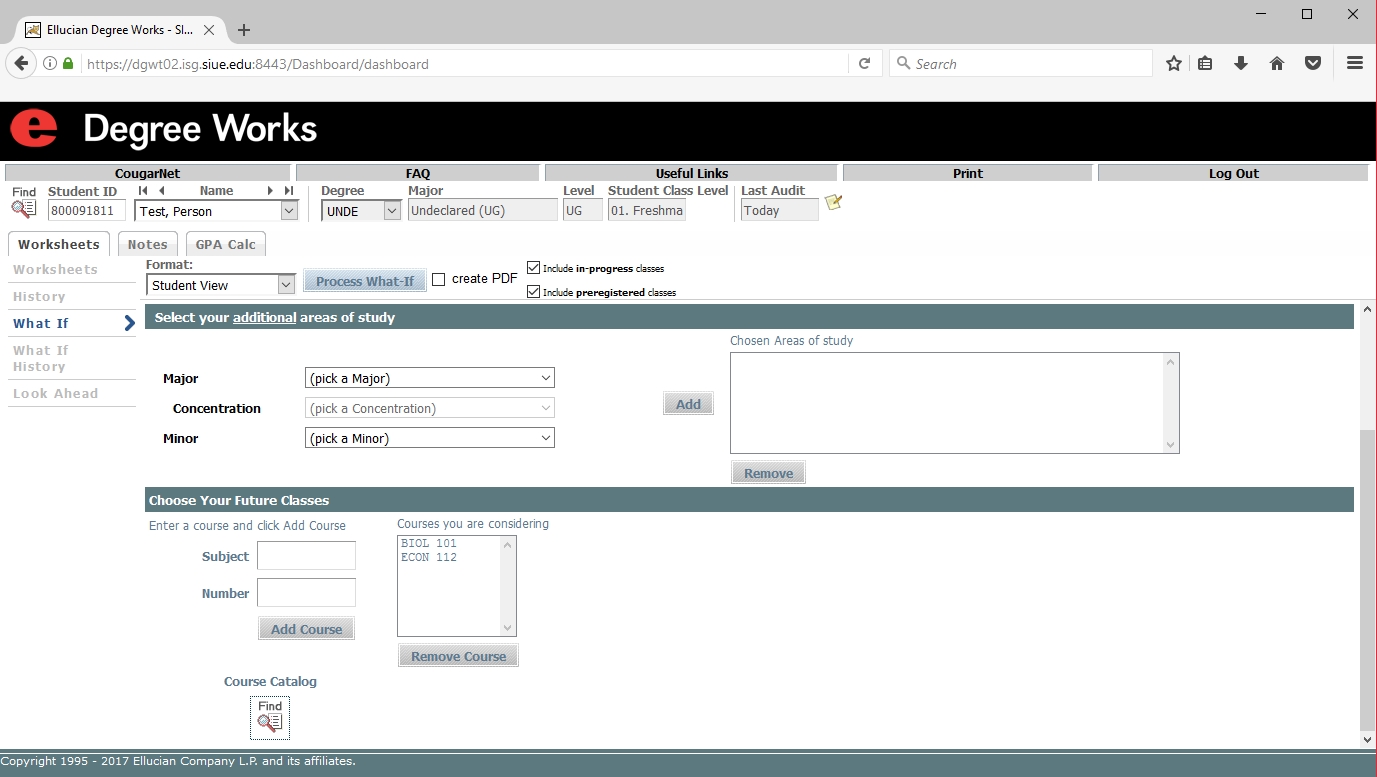The width and height of the screenshot is (1377, 777).
Task: Switch to the GPA Calc tab
Action: tap(226, 244)
